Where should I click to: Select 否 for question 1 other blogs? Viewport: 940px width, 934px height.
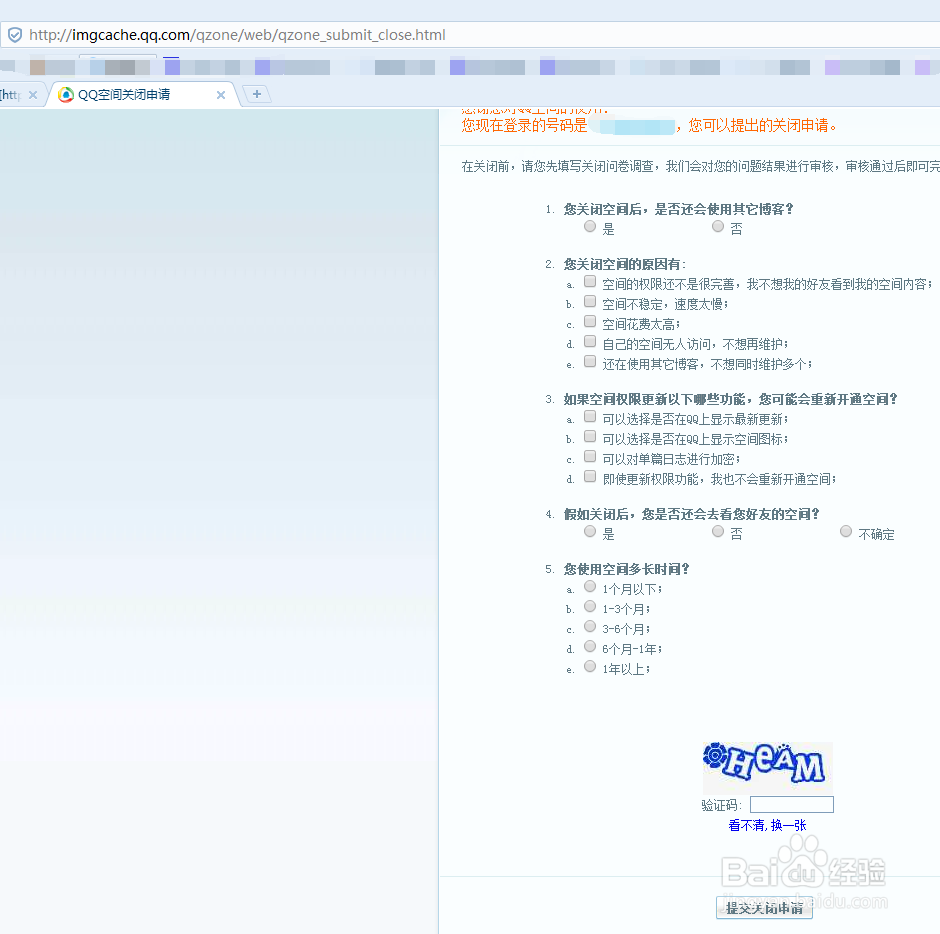pos(718,226)
